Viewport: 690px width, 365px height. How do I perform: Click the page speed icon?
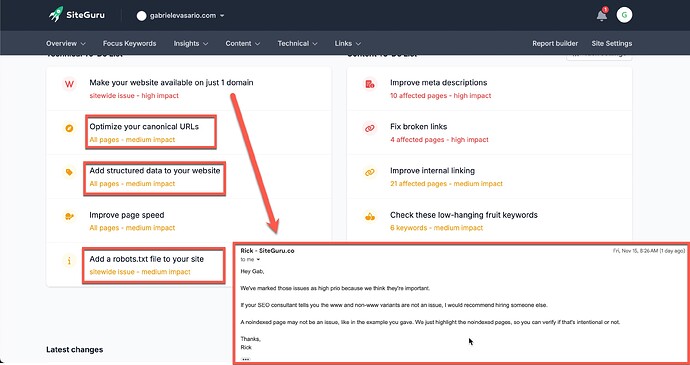point(69,216)
